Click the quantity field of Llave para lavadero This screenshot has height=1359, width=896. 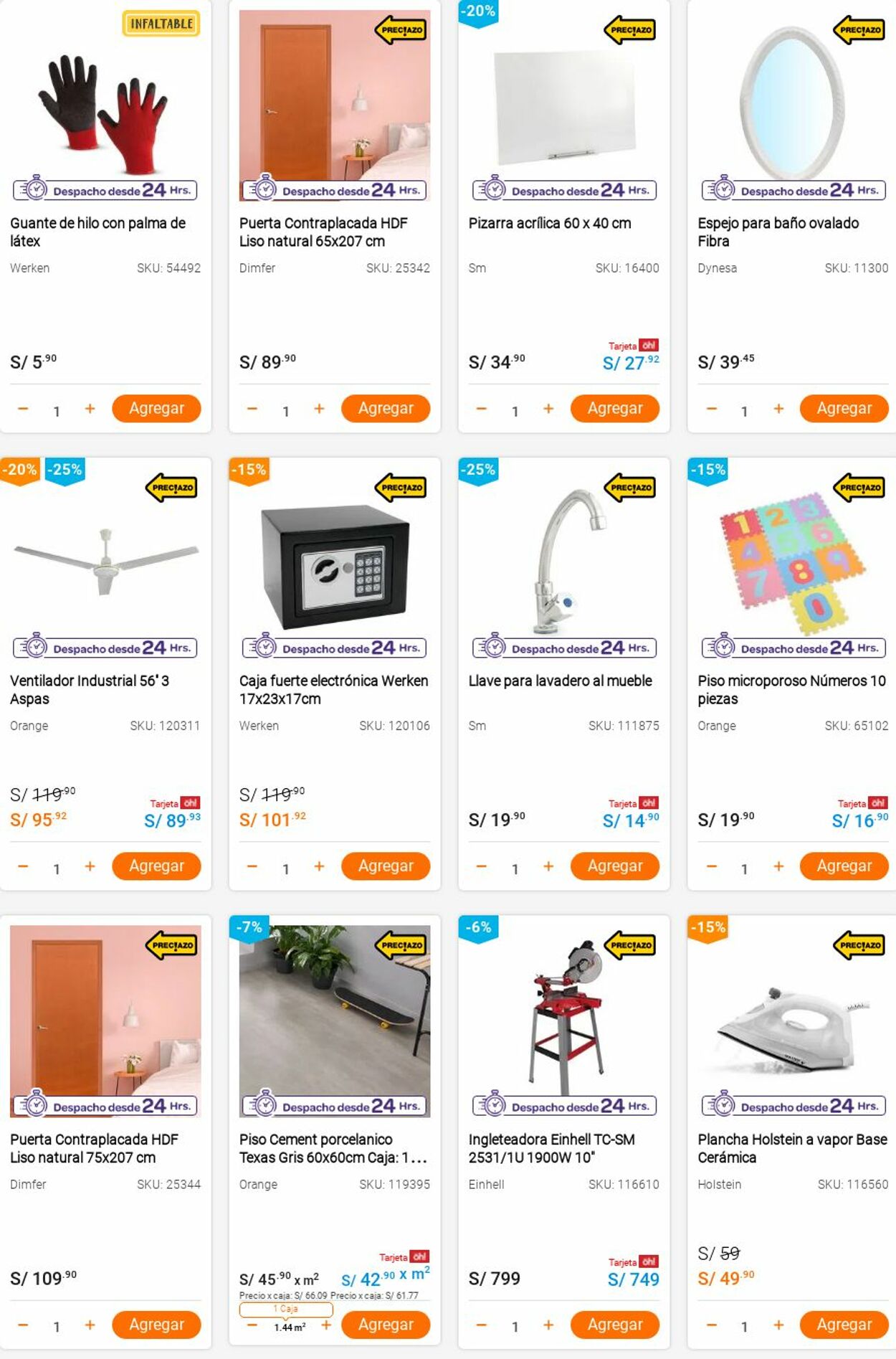(515, 868)
